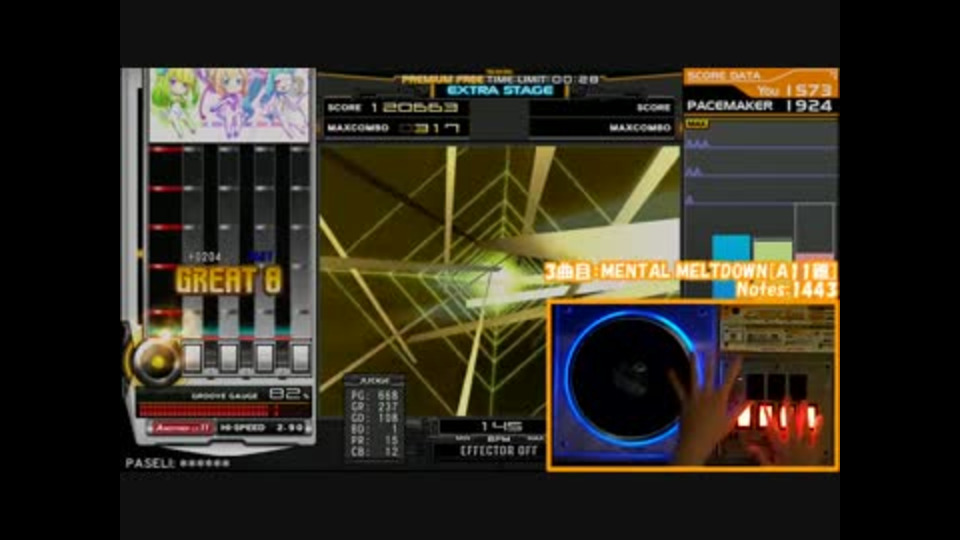
Task: Click the "GREAT 8" judgment text
Action: point(229,280)
